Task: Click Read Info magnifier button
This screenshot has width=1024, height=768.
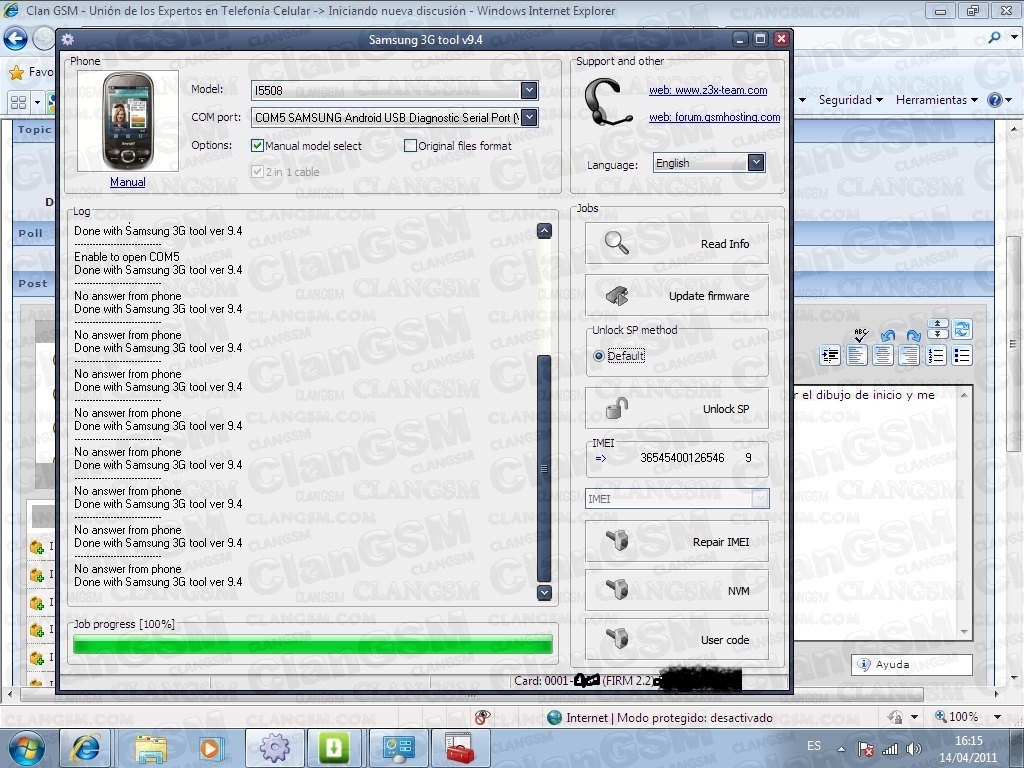Action: [677, 244]
